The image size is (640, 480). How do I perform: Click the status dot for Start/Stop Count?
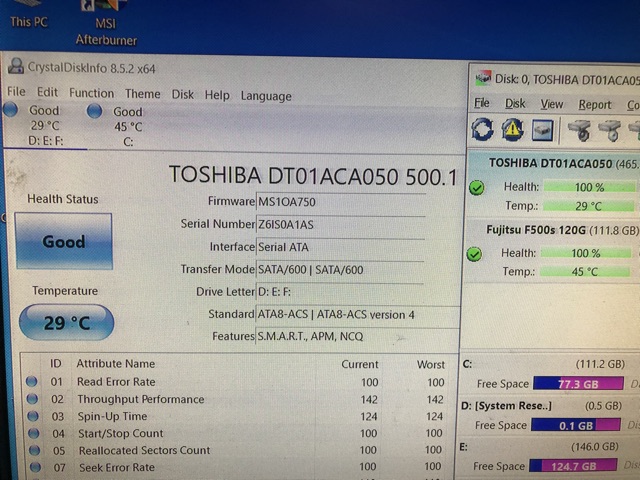point(34,433)
